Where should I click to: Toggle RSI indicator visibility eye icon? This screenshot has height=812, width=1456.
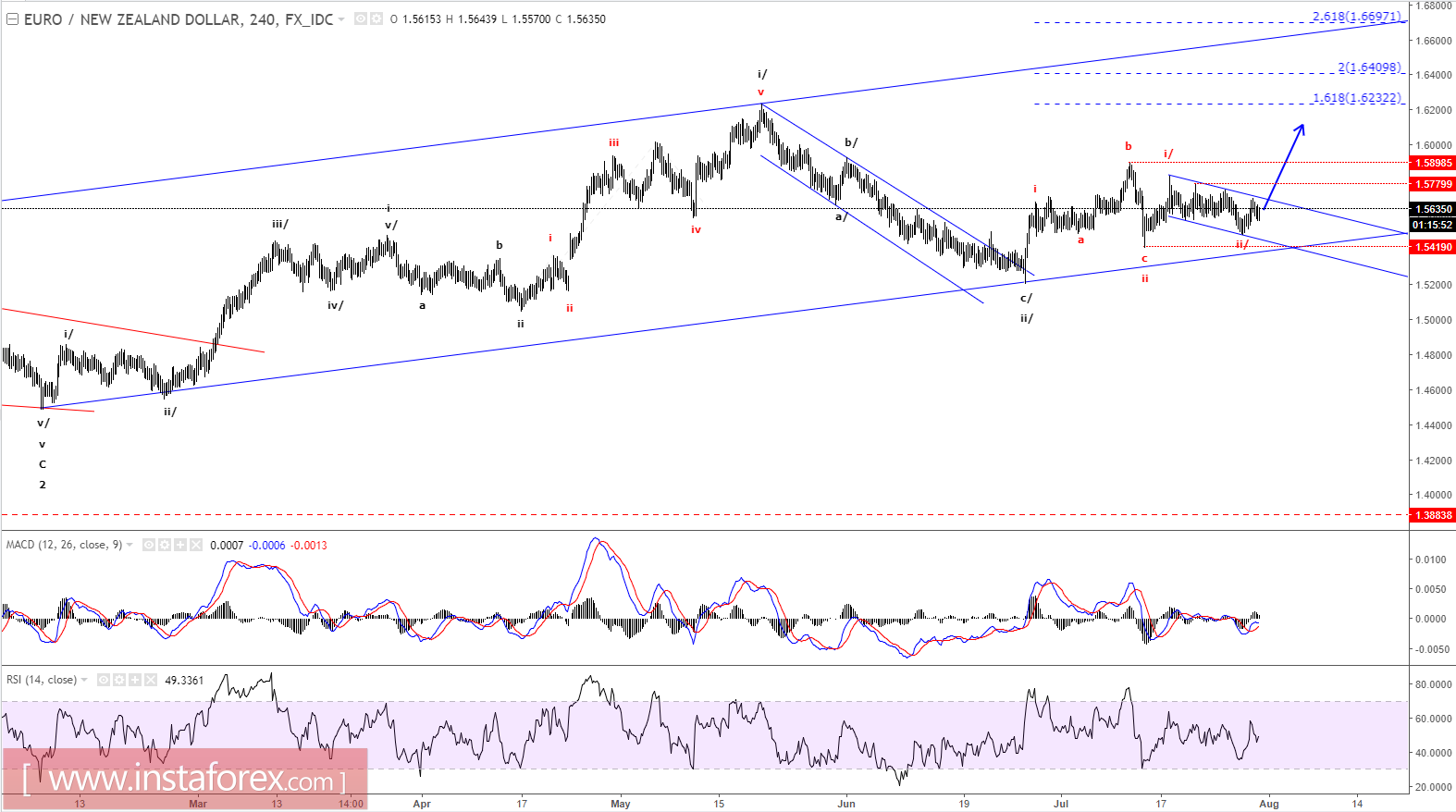pos(104,680)
